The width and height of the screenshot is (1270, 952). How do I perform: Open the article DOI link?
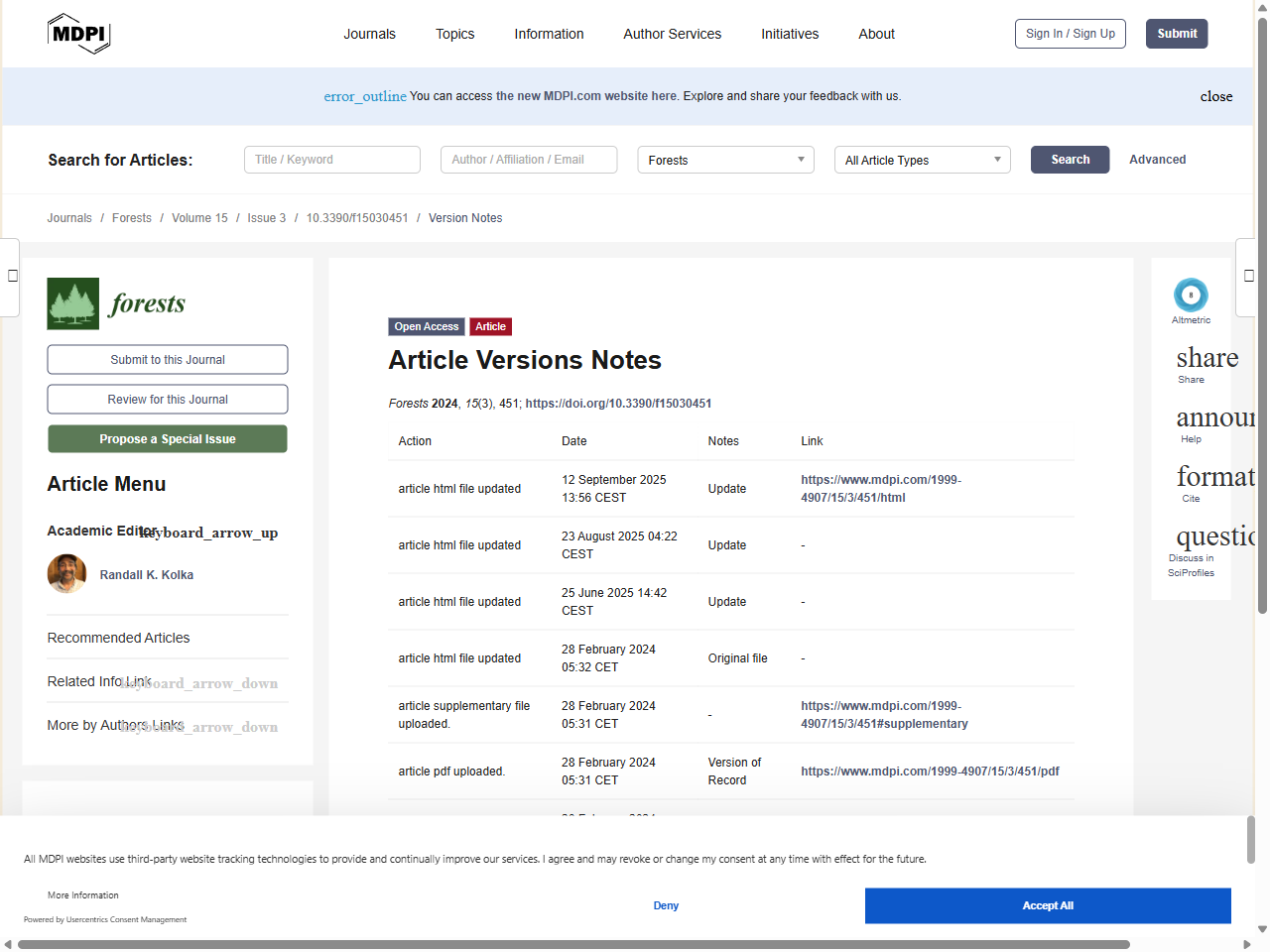point(618,404)
